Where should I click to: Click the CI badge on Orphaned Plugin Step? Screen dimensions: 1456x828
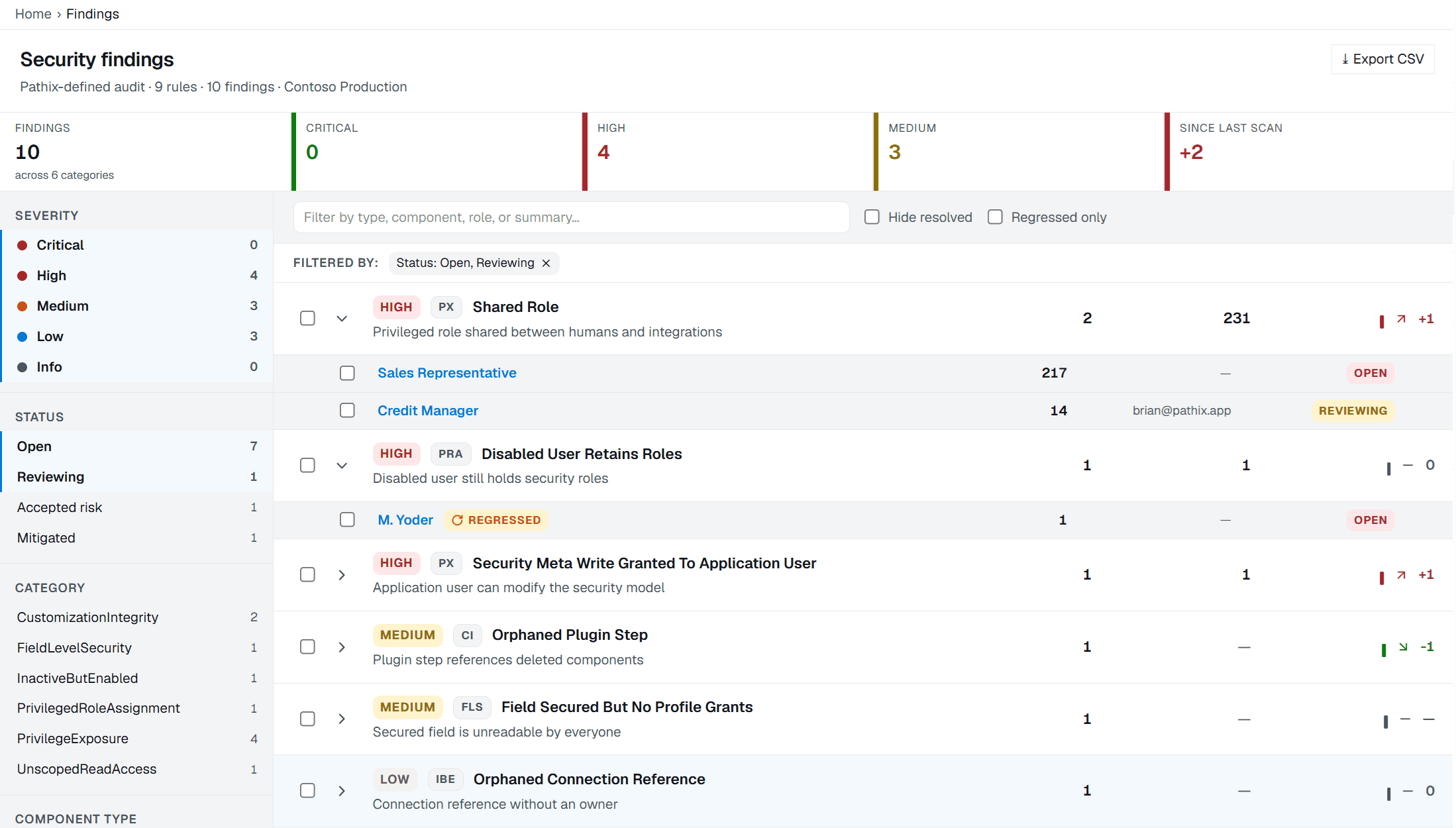pyautogui.click(x=467, y=635)
